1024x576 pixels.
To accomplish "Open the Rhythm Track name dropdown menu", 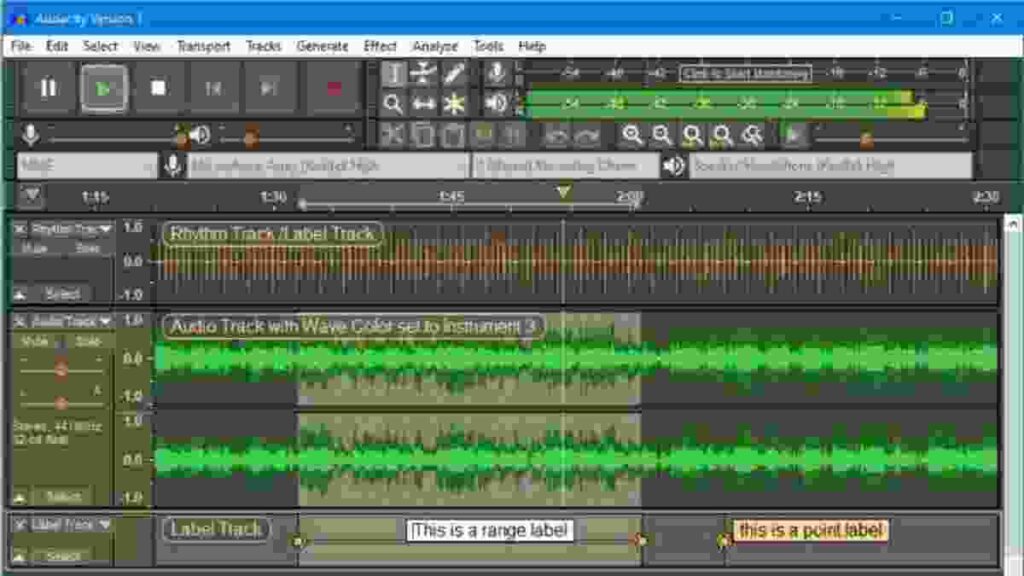I will point(72,229).
